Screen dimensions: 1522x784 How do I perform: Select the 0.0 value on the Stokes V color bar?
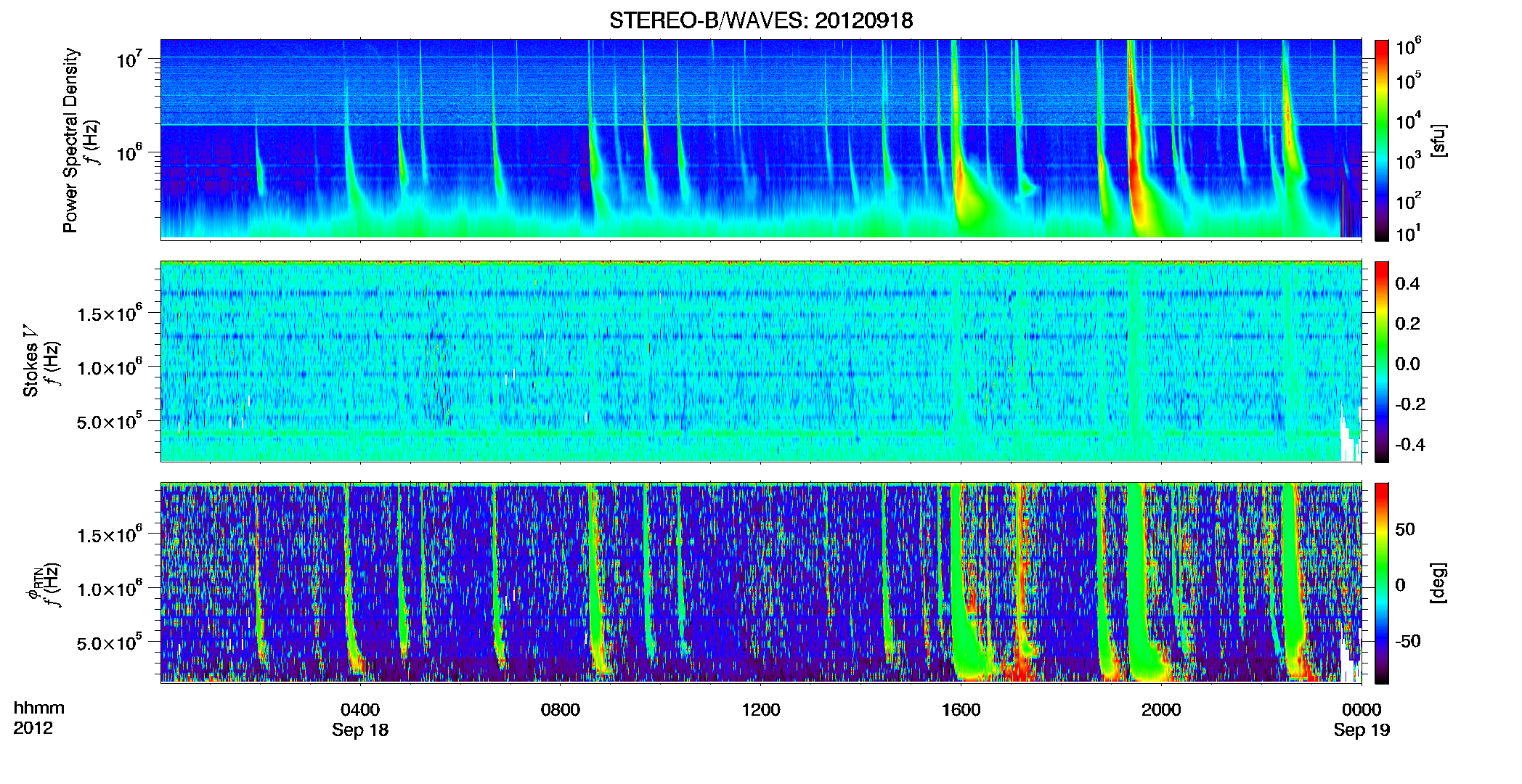pyautogui.click(x=1407, y=364)
